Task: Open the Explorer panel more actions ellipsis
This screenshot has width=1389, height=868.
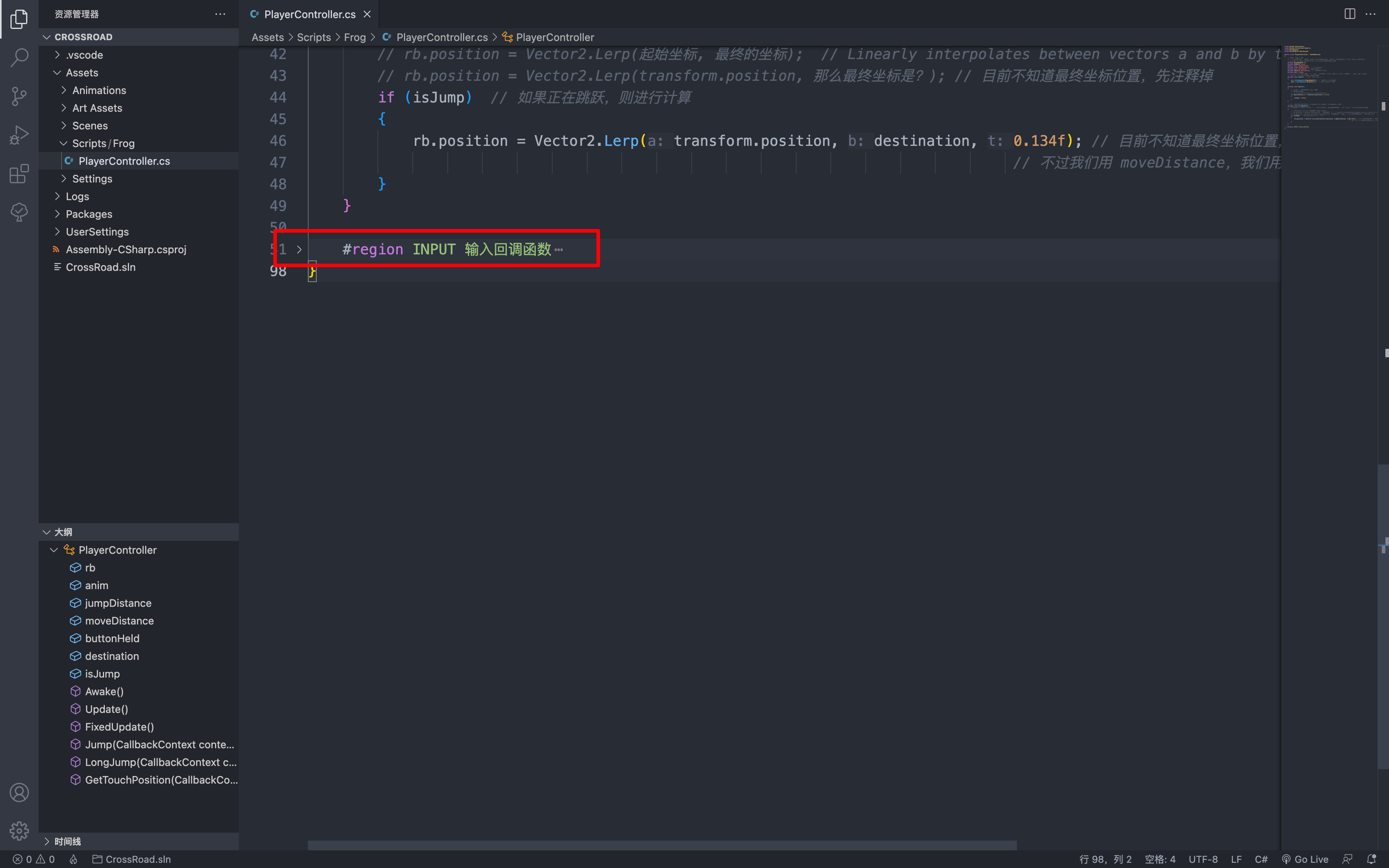Action: [x=220, y=14]
